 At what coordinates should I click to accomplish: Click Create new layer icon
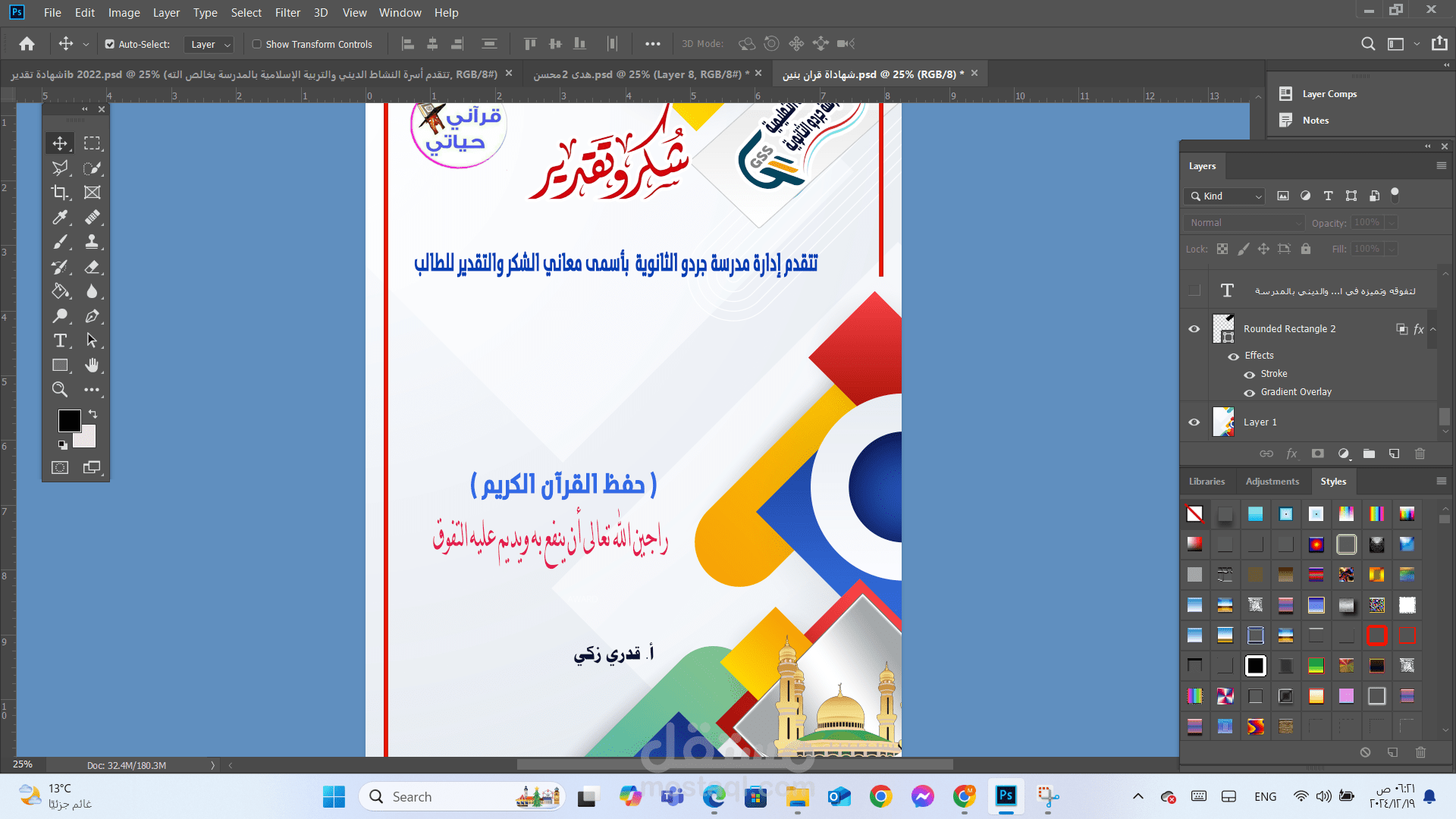click(1394, 453)
